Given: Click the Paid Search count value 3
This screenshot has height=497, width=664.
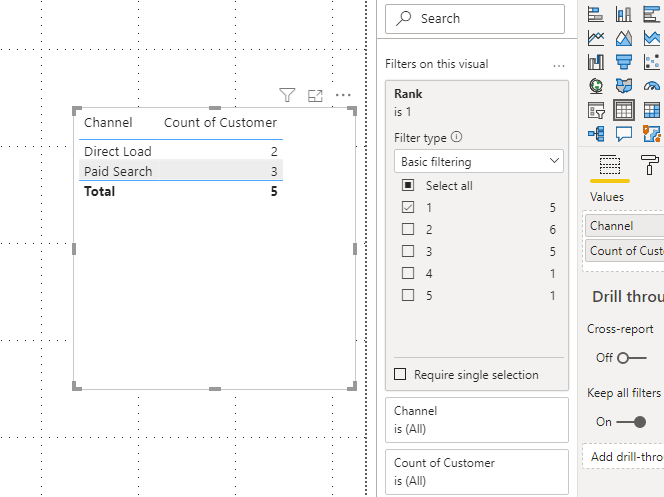Looking at the screenshot, I should (274, 171).
